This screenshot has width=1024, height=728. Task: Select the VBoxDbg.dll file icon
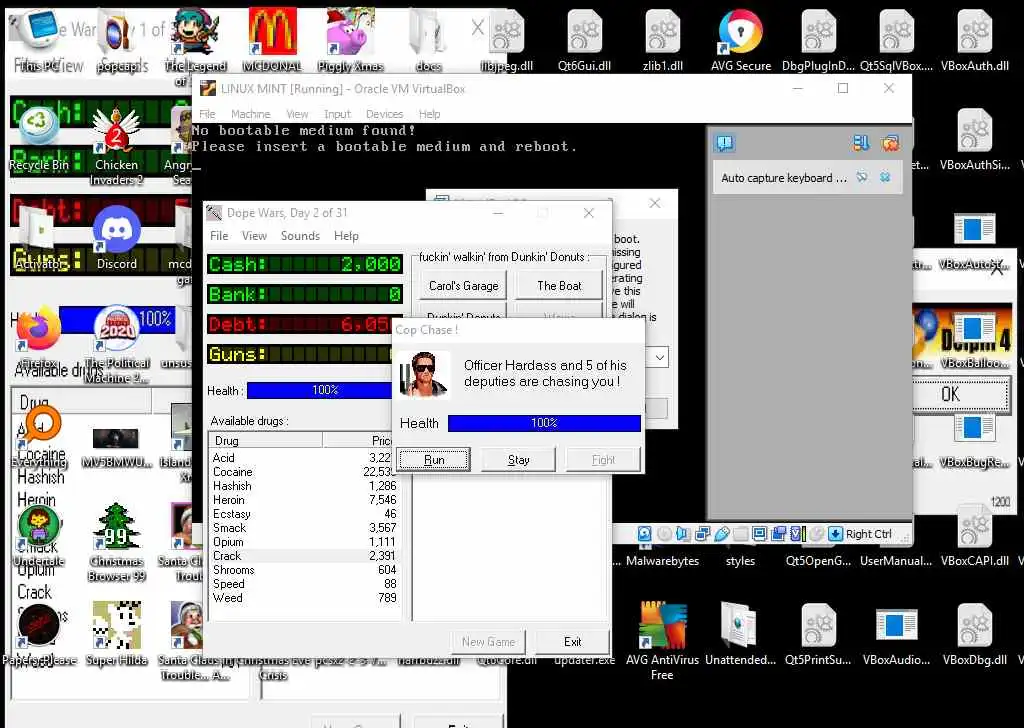[974, 633]
